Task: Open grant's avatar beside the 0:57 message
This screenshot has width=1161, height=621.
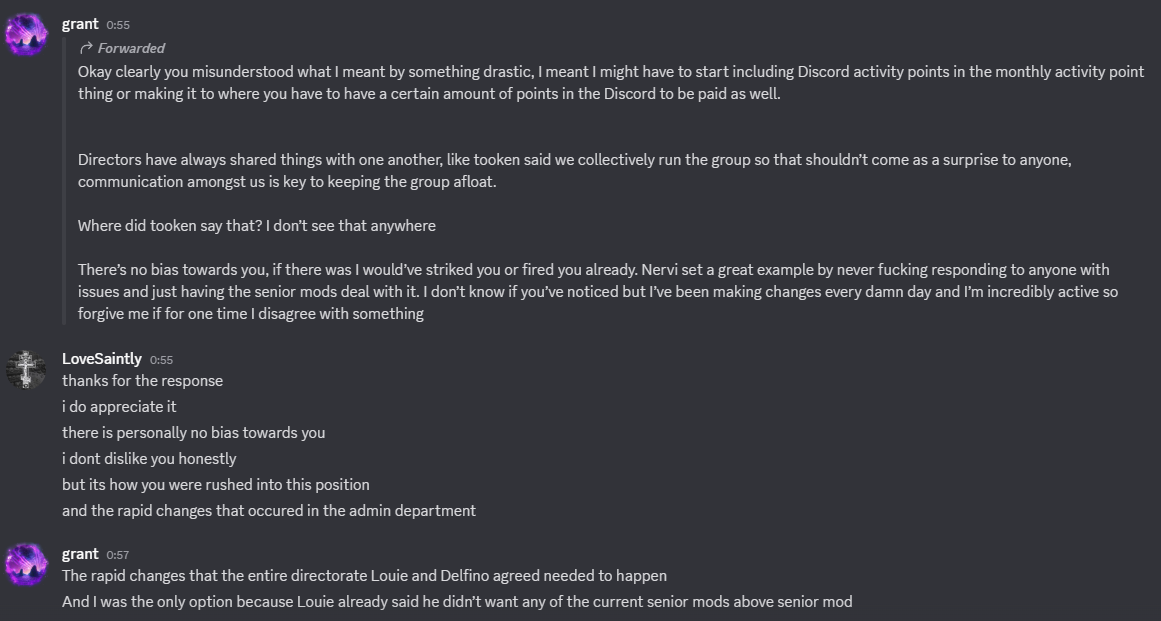Action: tap(27, 564)
